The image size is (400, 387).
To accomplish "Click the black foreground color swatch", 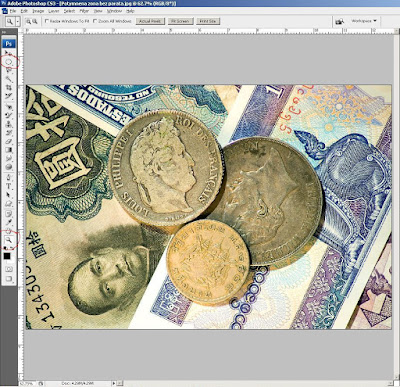I will (7, 256).
